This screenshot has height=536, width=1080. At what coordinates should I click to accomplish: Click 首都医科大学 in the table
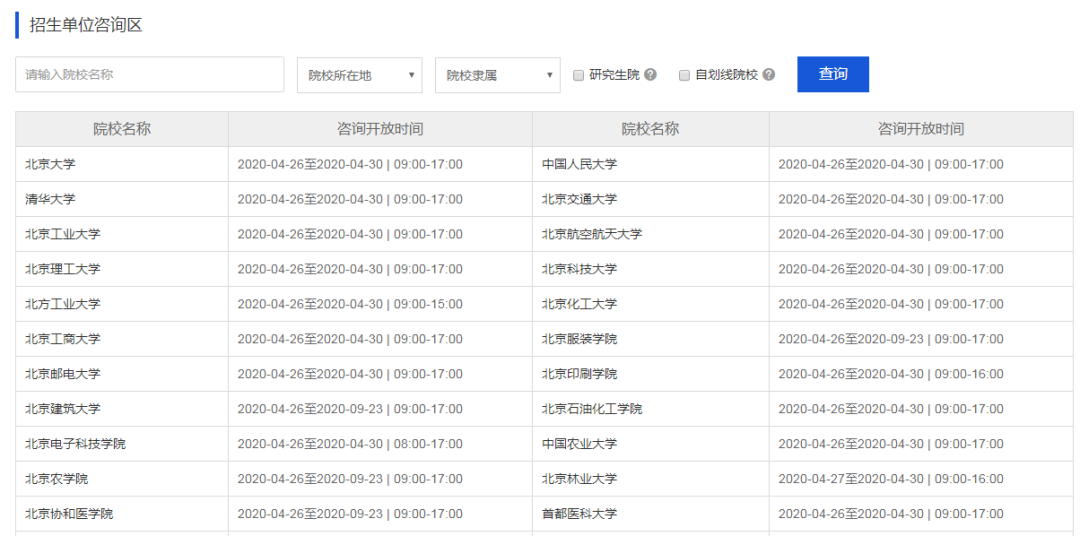(x=579, y=513)
